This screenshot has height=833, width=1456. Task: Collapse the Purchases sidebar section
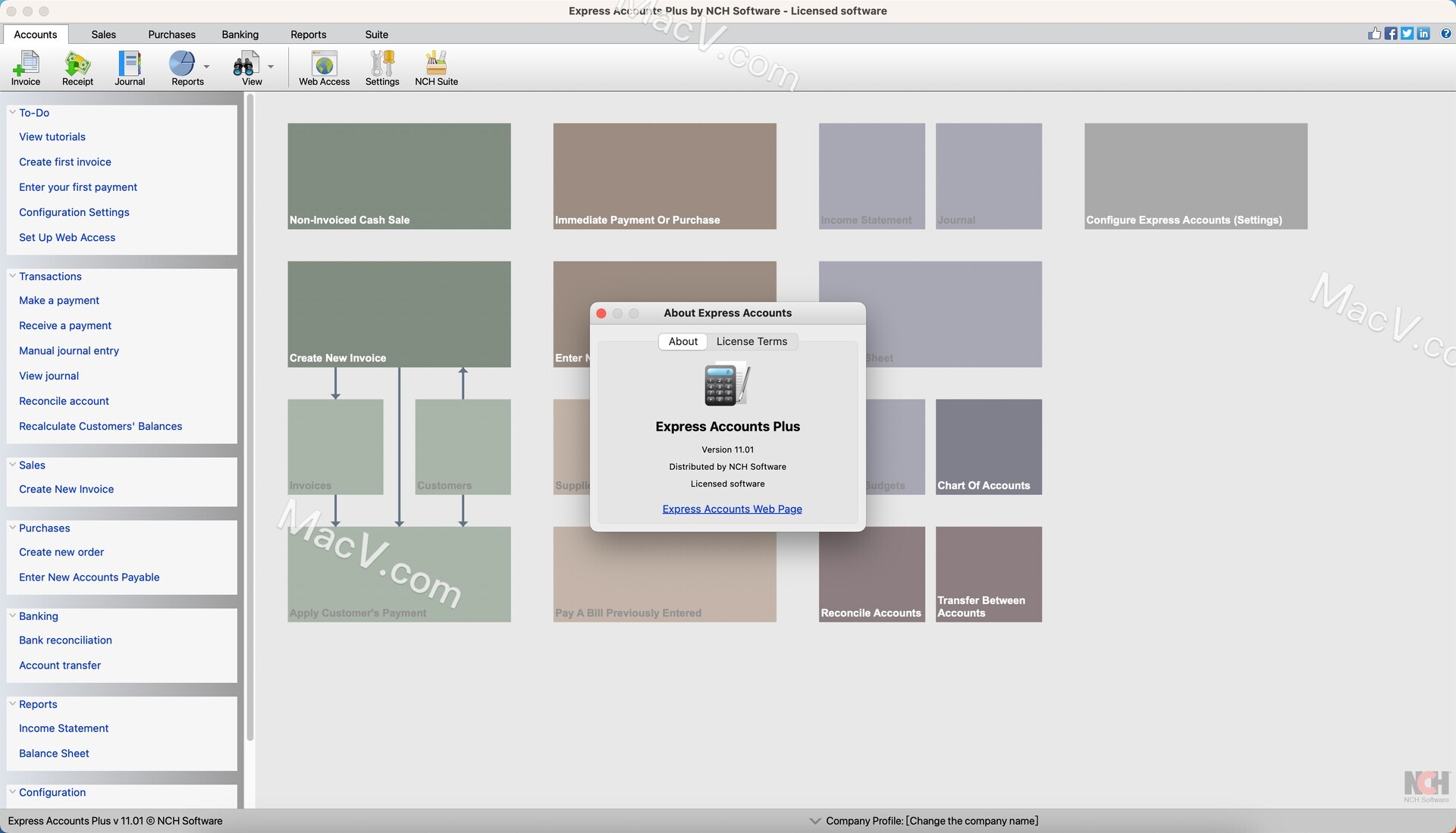coord(12,528)
